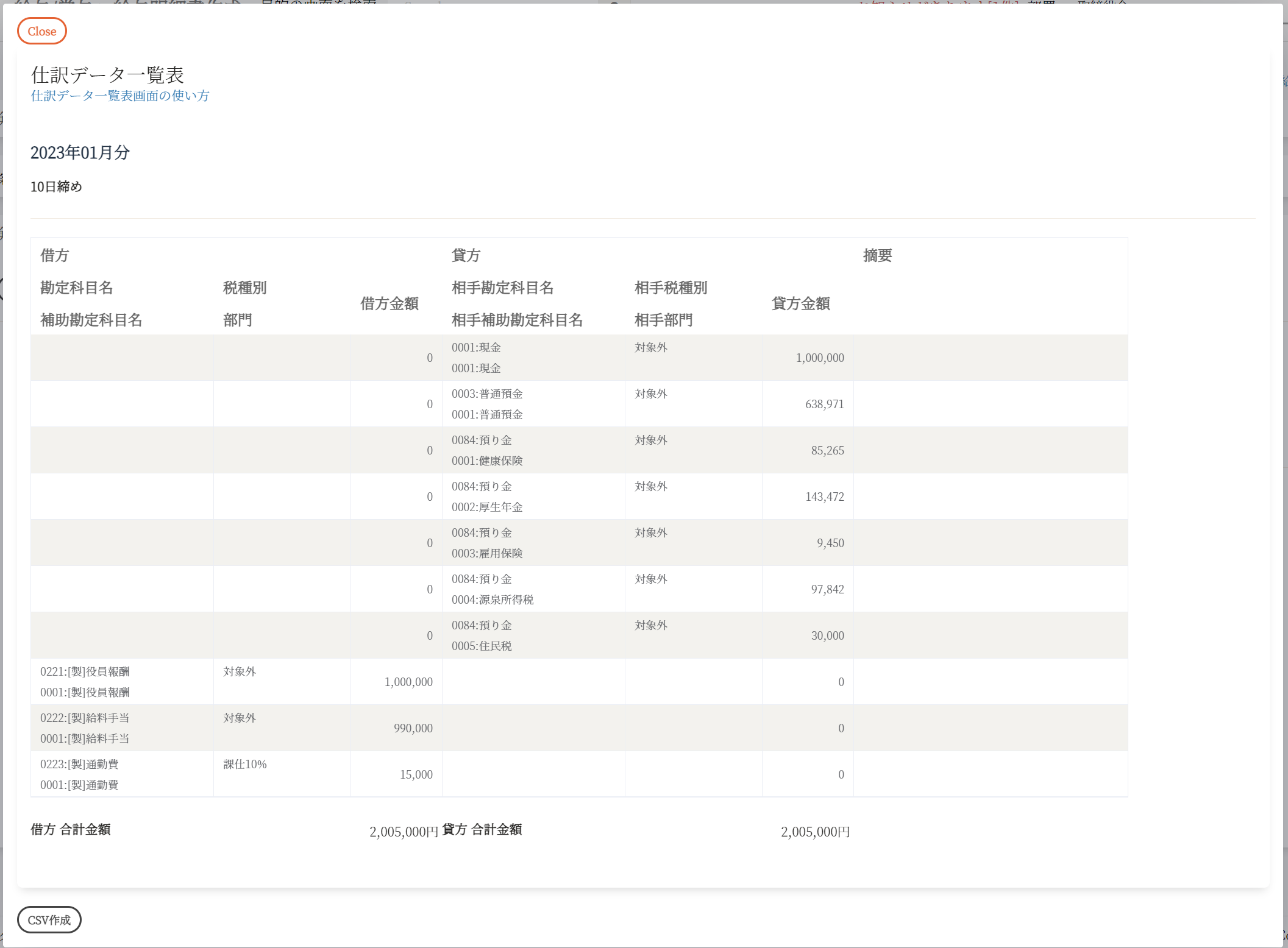Click the 貸方金額 column header
1288x948 pixels.
[x=800, y=303]
